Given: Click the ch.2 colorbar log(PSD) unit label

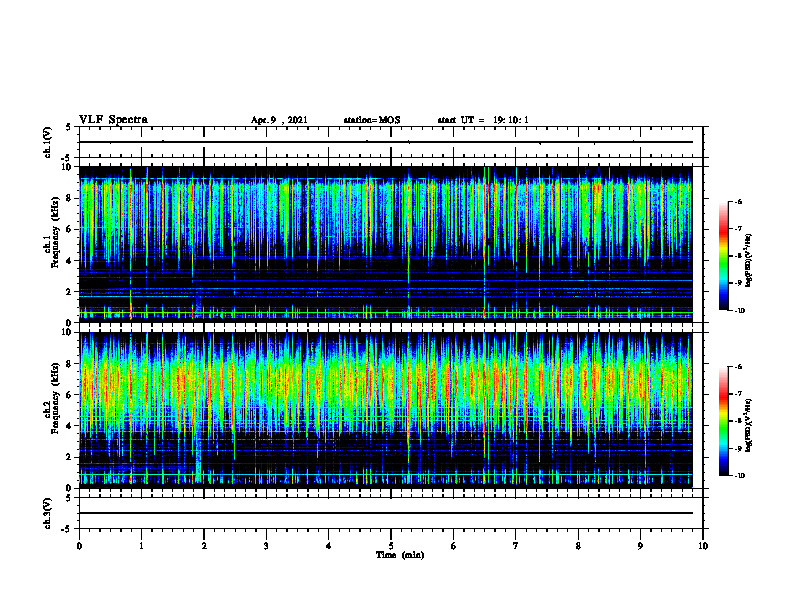Looking at the screenshot, I should (x=749, y=425).
